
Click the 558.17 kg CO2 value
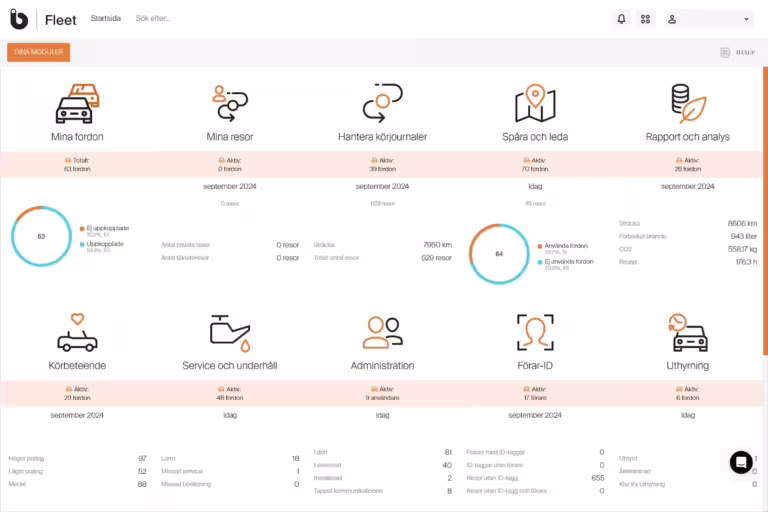(x=742, y=249)
